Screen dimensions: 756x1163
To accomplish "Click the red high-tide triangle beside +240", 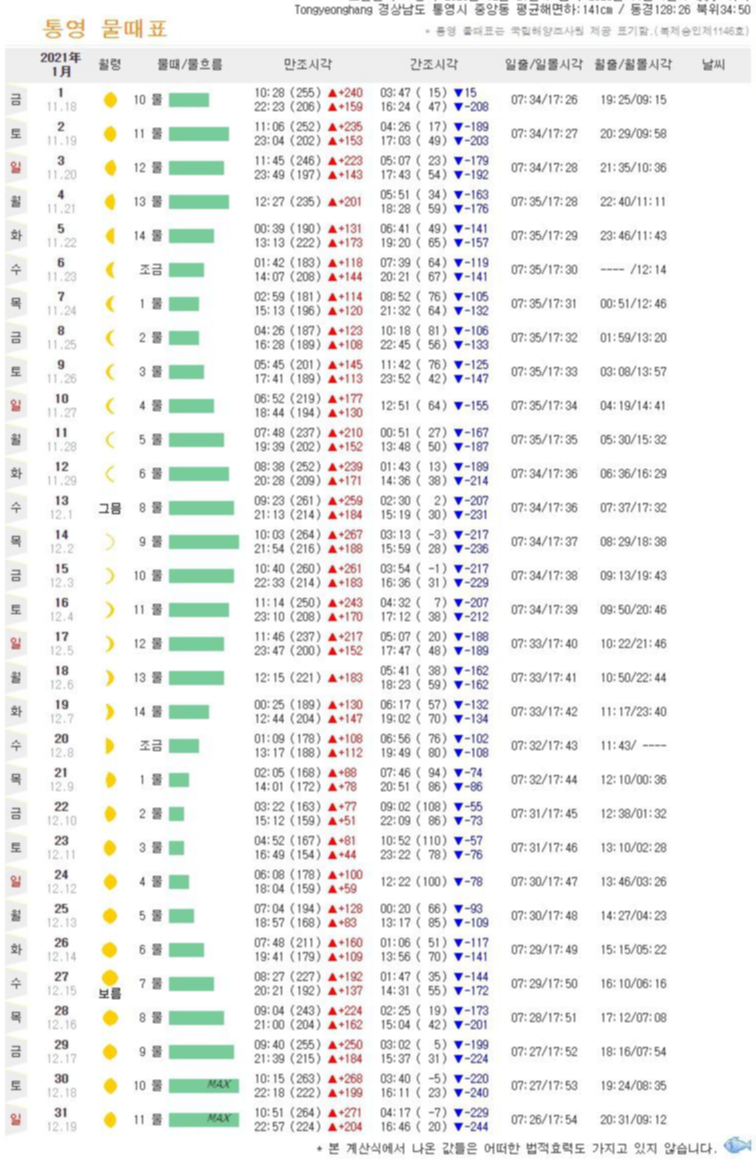I will pos(332,93).
